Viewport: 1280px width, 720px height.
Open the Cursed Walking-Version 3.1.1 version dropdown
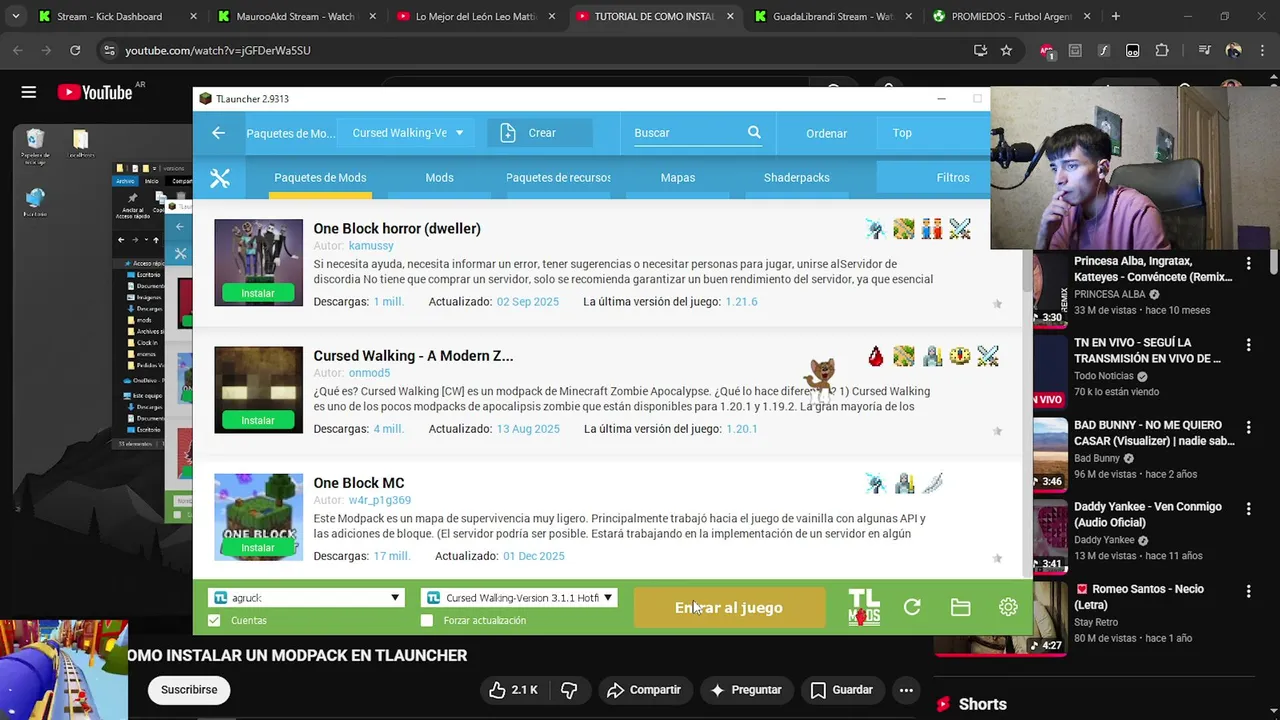520,598
